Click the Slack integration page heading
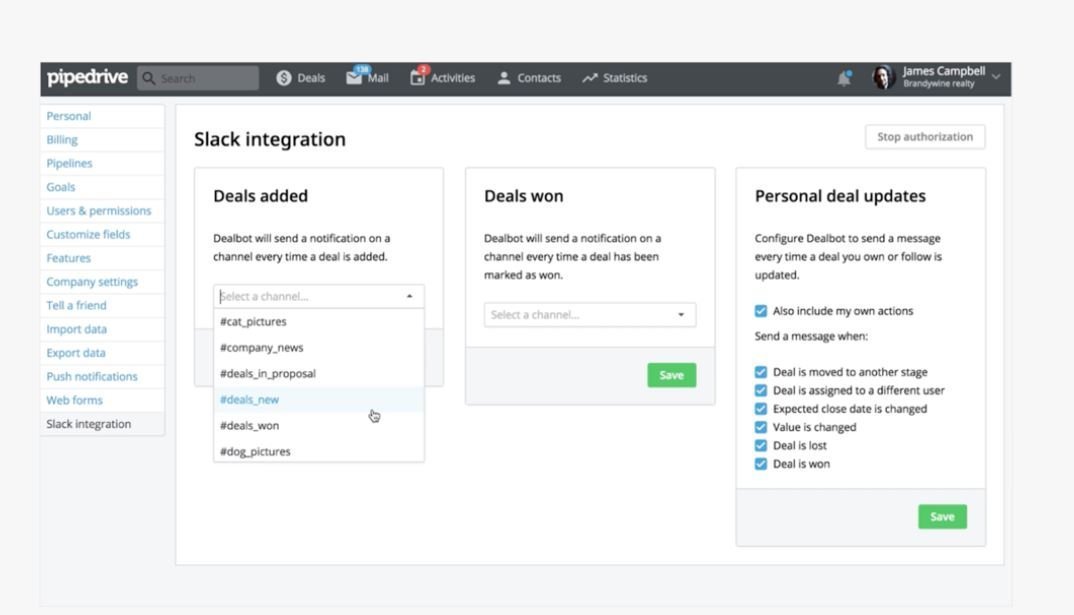The height and width of the screenshot is (615, 1074). click(x=270, y=139)
